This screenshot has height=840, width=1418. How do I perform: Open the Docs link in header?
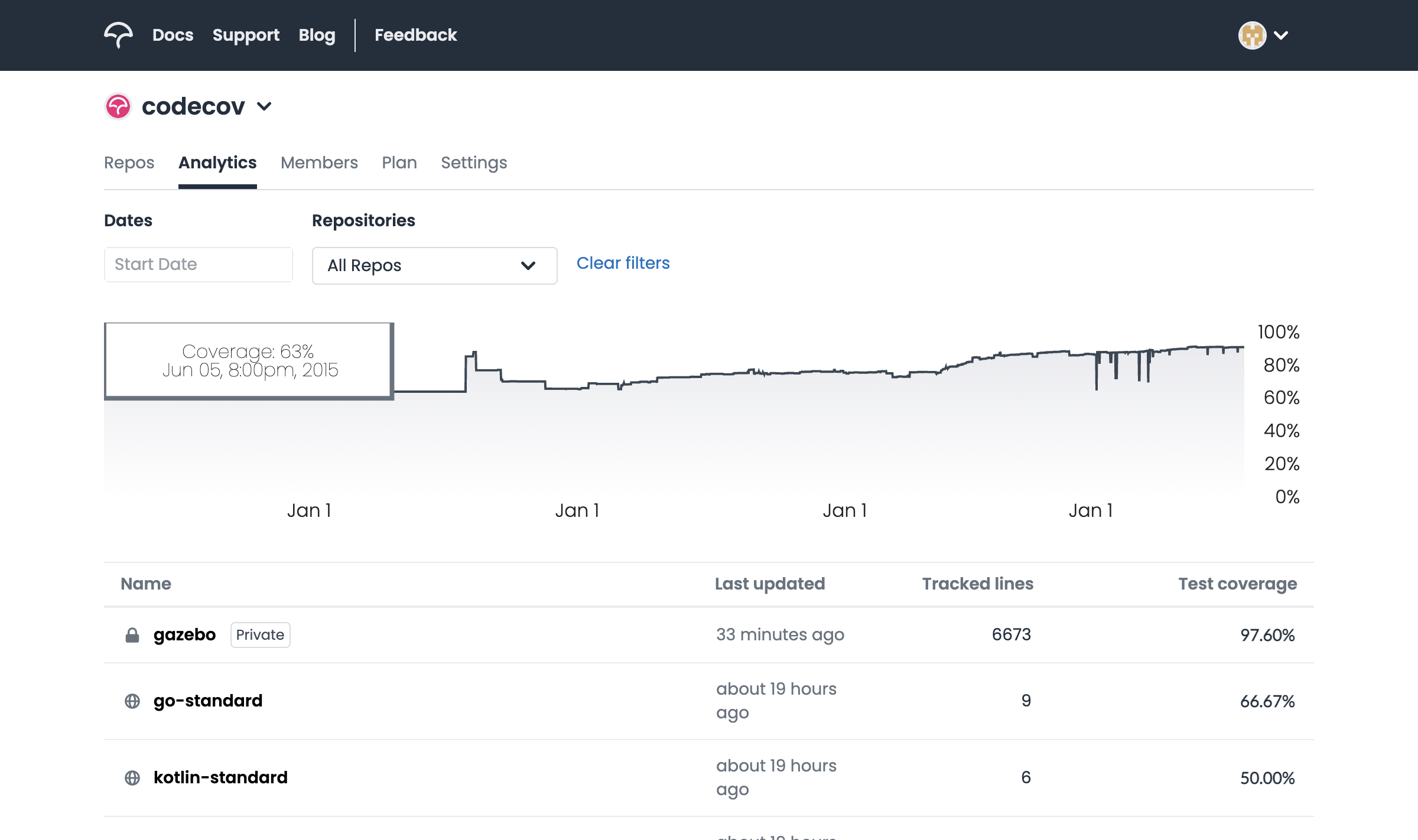173,35
